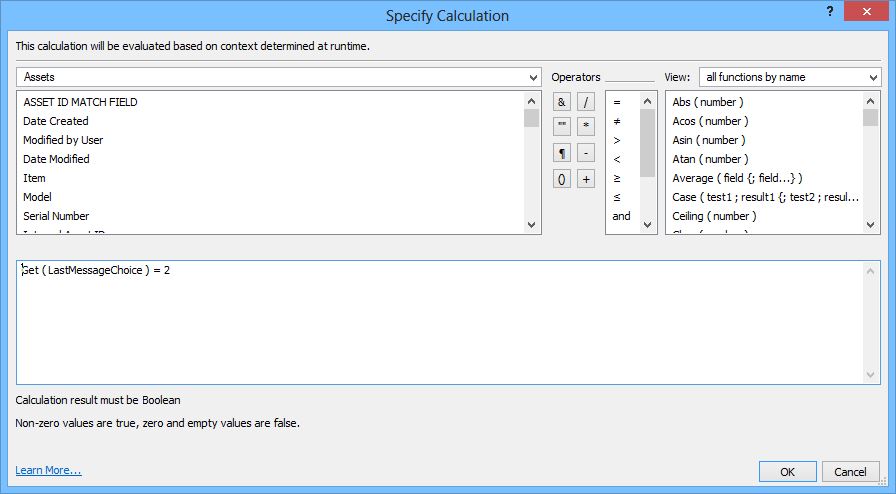Click the ampersand concatenate operator button
This screenshot has width=896, height=494.
click(x=562, y=102)
